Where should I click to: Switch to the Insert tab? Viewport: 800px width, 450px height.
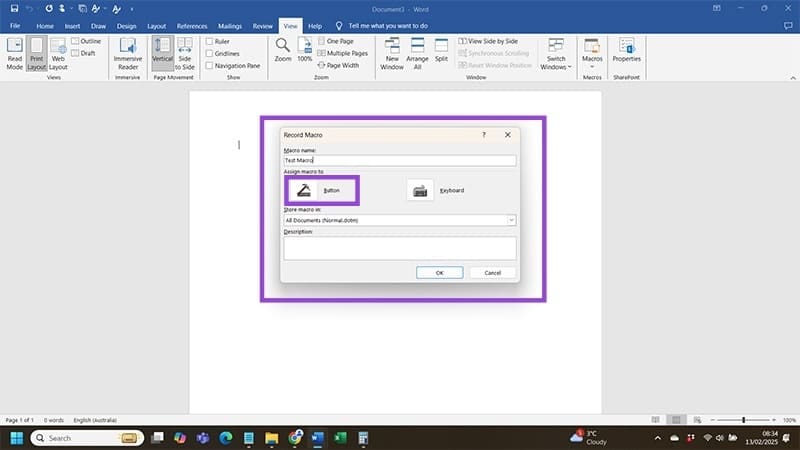[x=72, y=25]
